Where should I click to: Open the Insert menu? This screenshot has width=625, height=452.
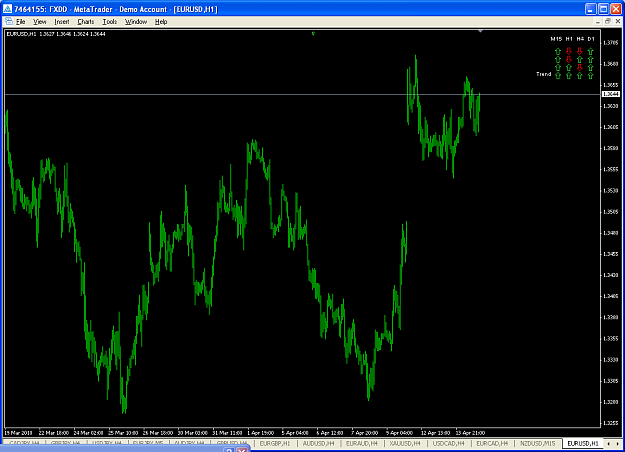(61, 22)
